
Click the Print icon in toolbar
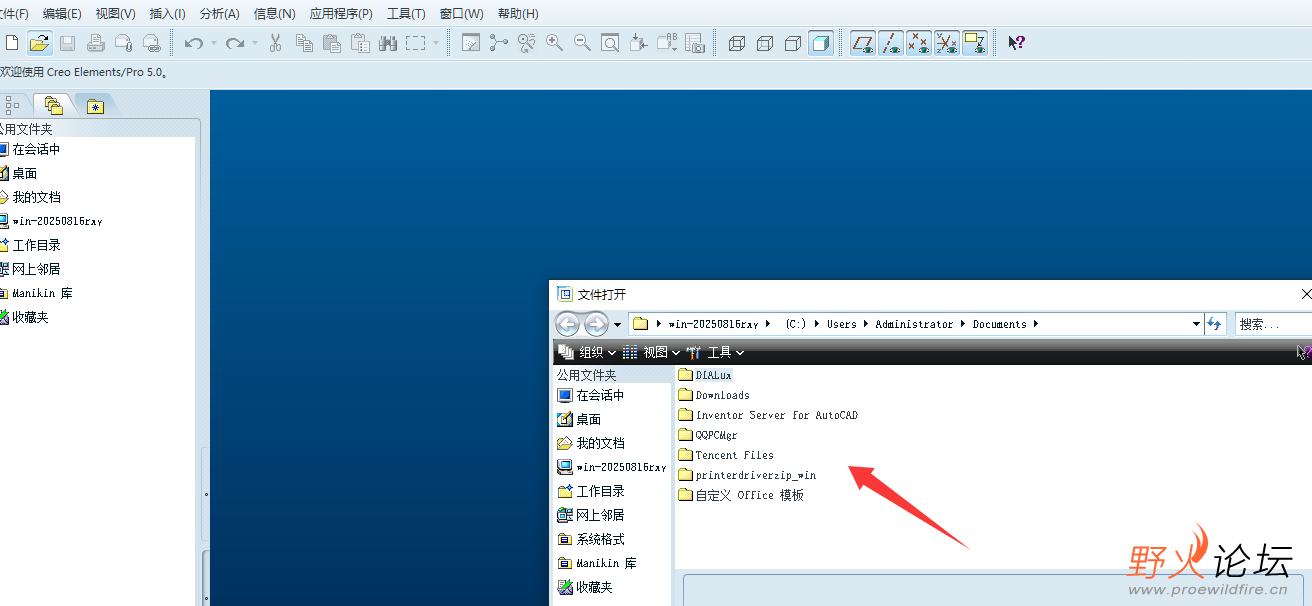pos(95,43)
